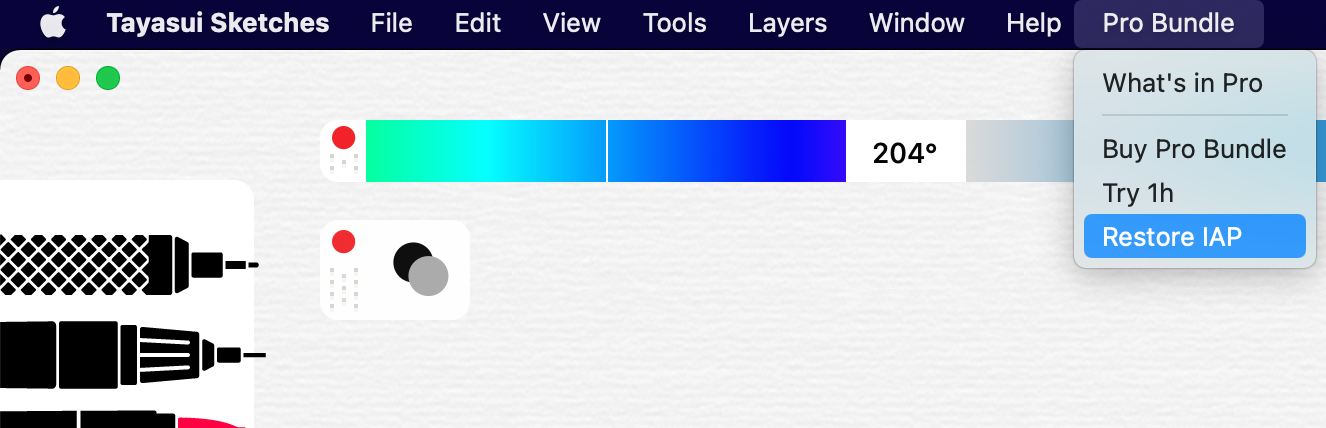This screenshot has height=428, width=1326.
Task: Open the Tools menu
Action: [675, 23]
